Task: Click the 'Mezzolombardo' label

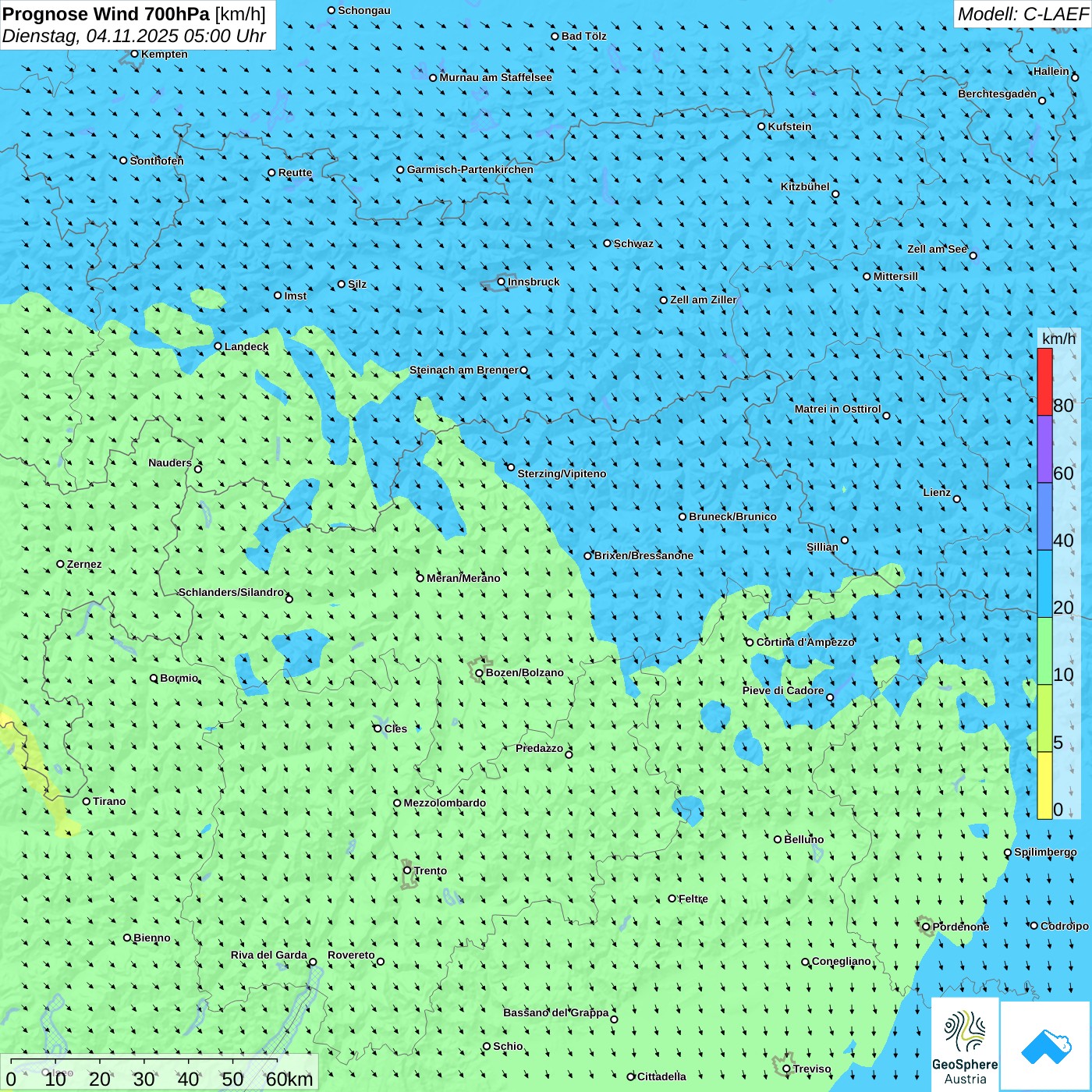Action: (445, 803)
